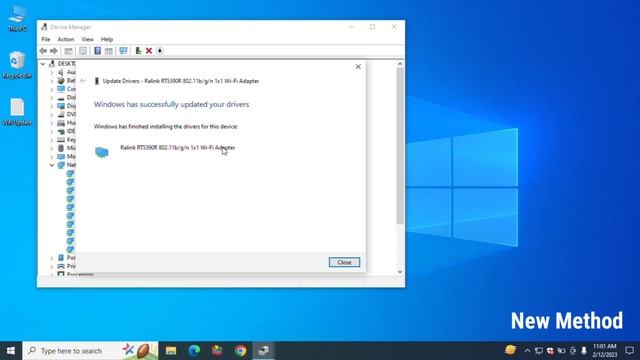Dismiss the Update Drivers dialog with X
640x360 pixels.
click(x=358, y=67)
